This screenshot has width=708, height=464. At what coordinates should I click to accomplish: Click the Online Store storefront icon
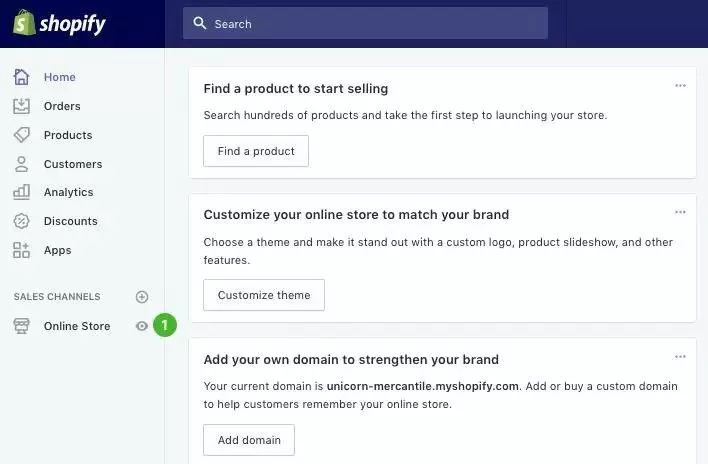[x=22, y=326]
